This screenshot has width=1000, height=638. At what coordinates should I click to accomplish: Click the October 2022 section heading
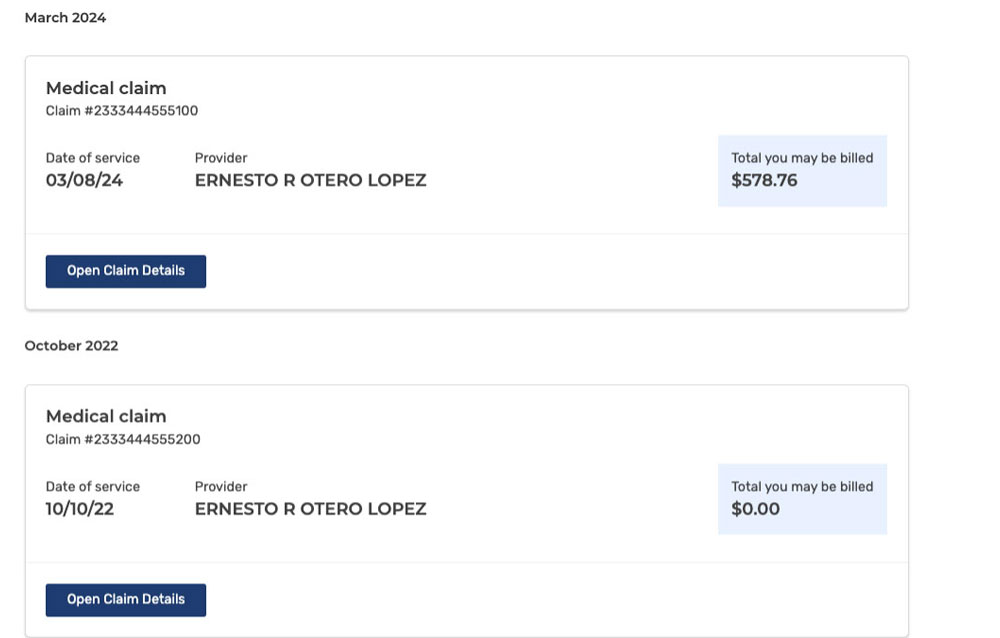71,346
